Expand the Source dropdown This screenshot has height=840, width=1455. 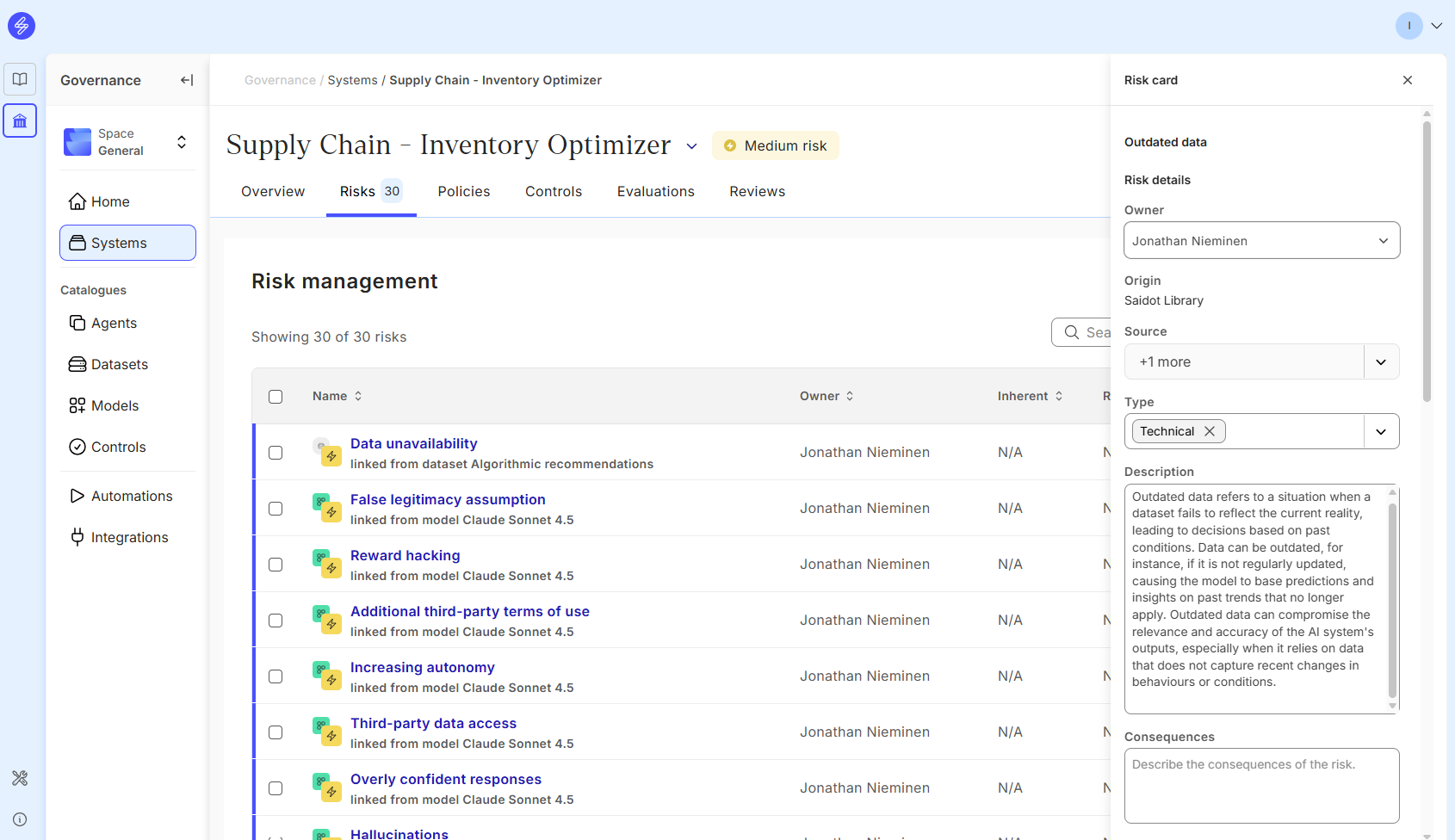[1381, 362]
